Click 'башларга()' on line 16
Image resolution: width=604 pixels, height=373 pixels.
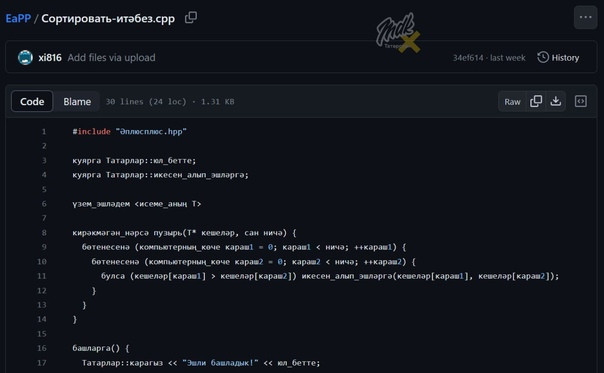coord(96,348)
